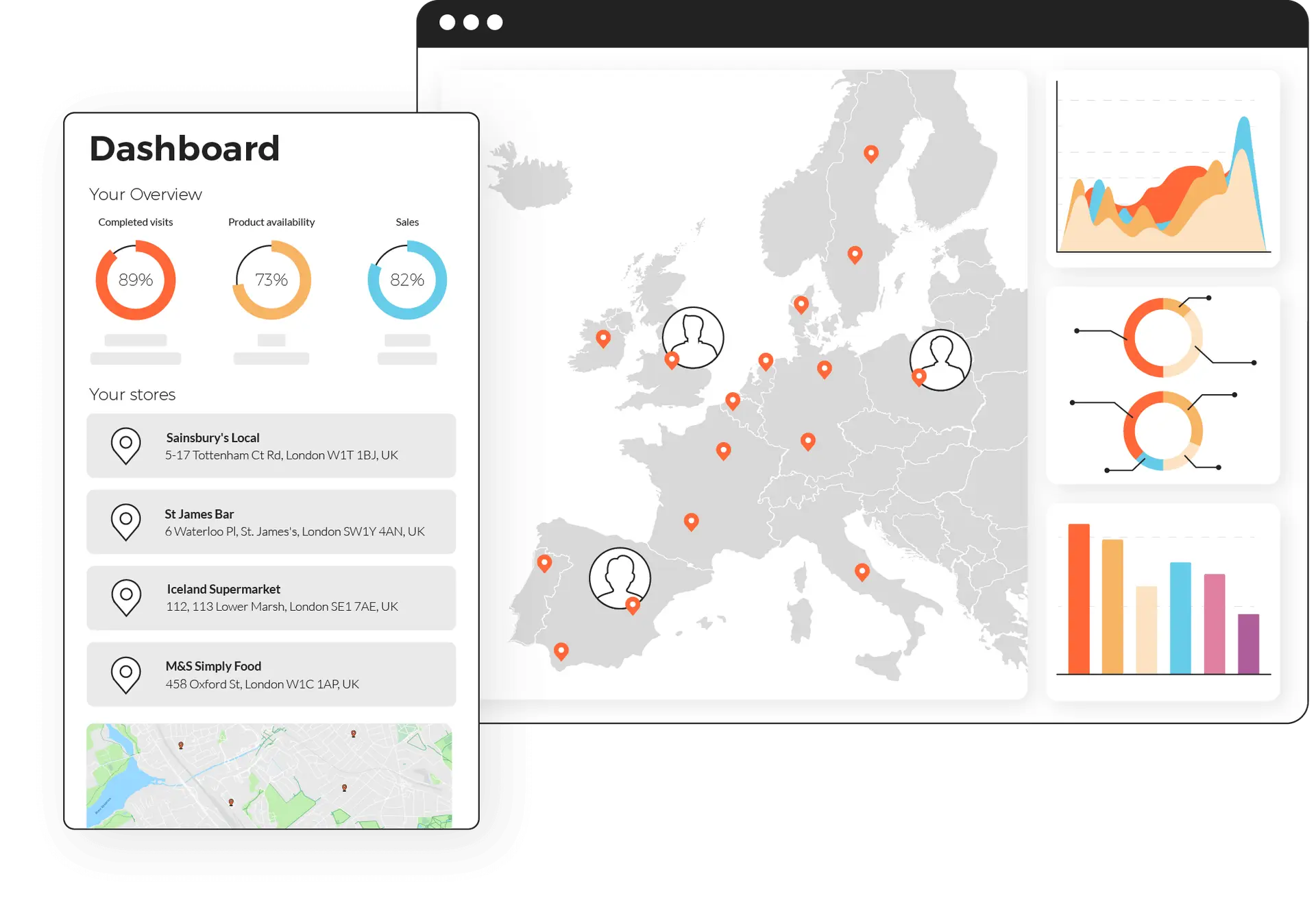Select the user avatar over Spain
Viewport: 1316px width, 918px height.
620,577
